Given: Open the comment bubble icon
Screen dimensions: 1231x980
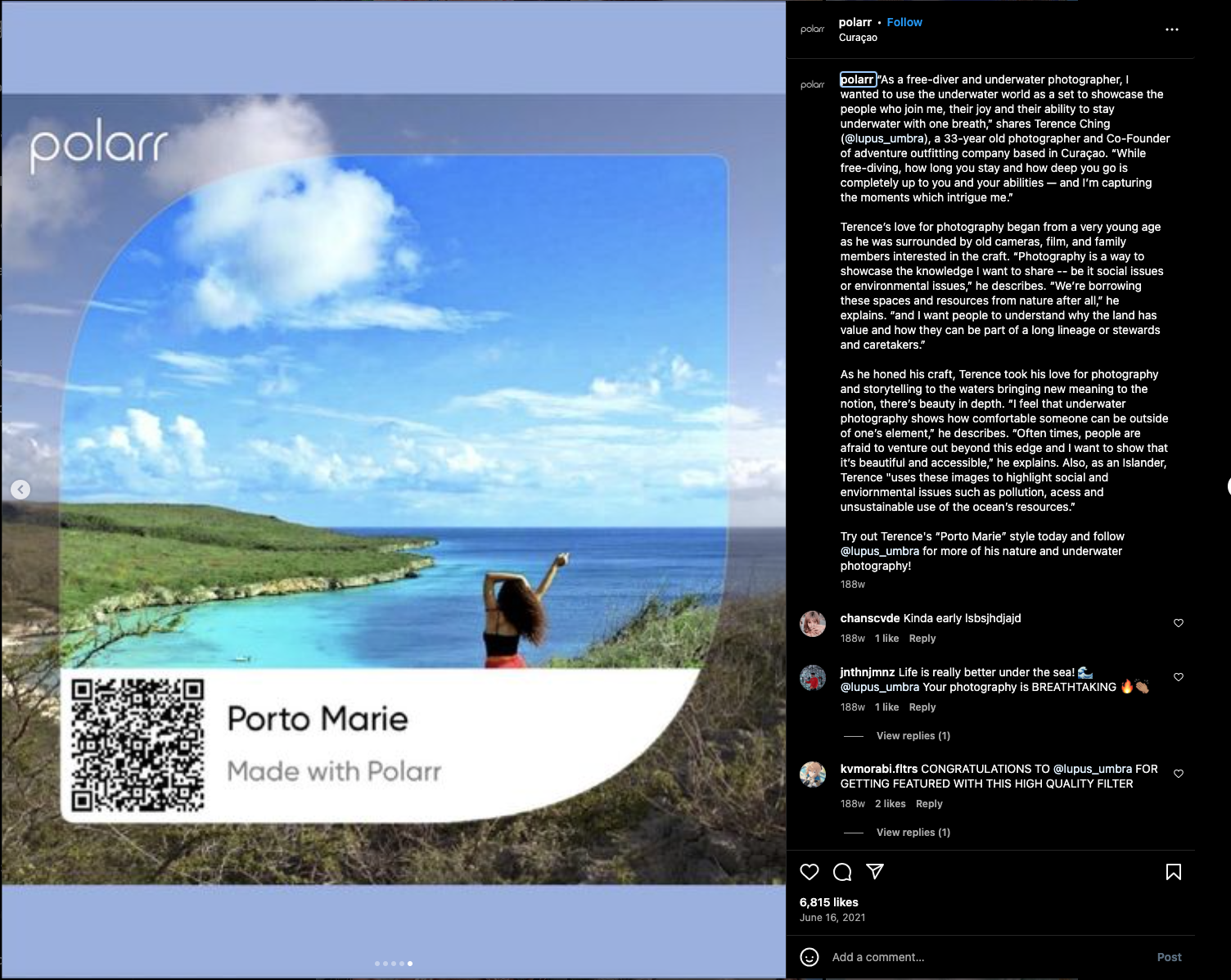Looking at the screenshot, I should pyautogui.click(x=842, y=872).
